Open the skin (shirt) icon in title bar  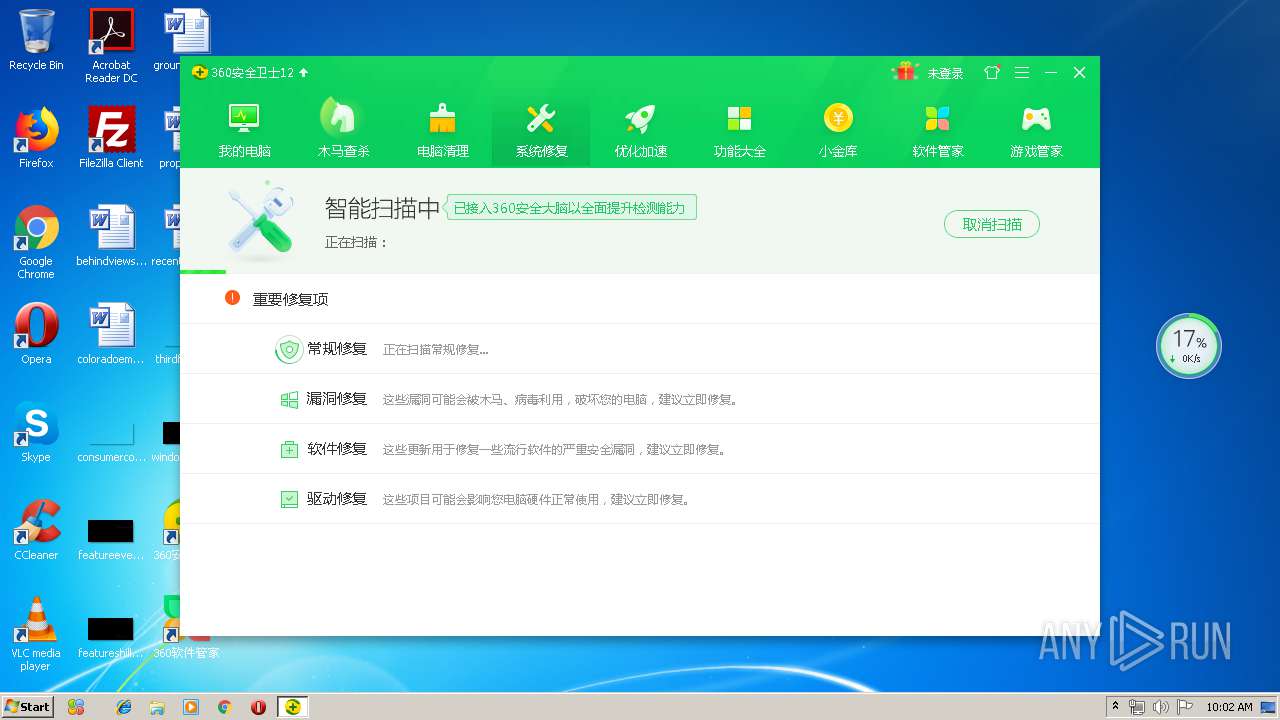[992, 72]
